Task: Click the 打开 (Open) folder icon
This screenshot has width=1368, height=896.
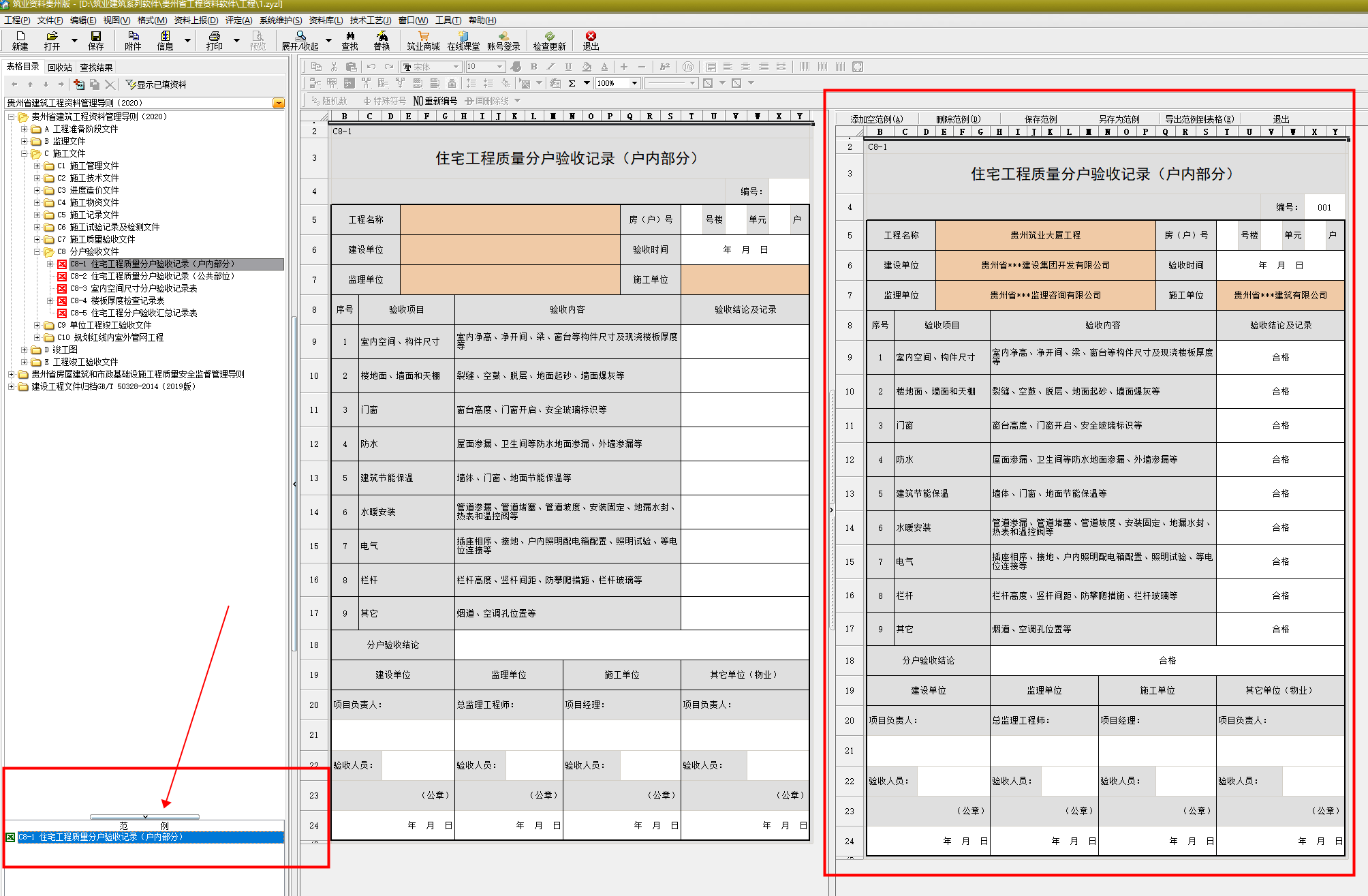Action: (52, 40)
